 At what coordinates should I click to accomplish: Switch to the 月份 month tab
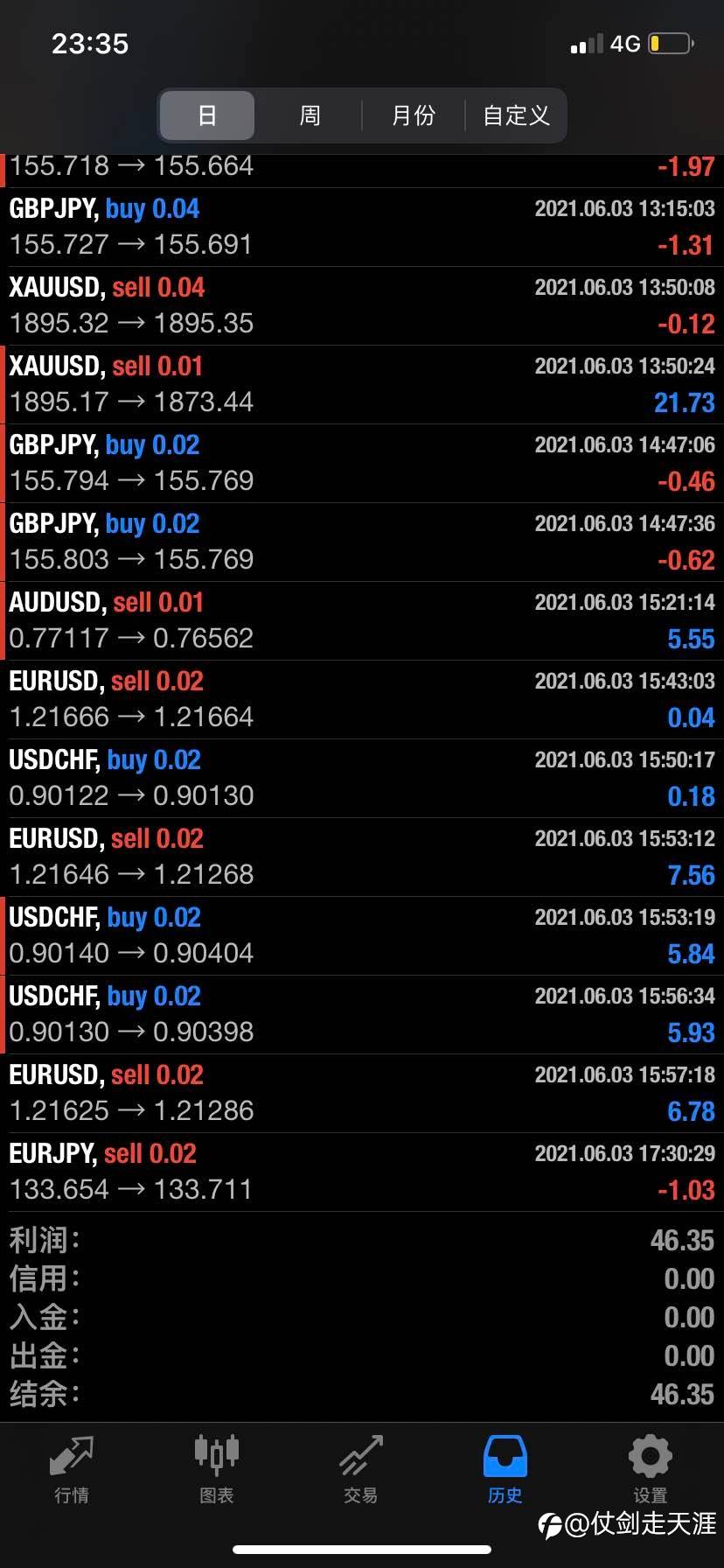tap(413, 115)
